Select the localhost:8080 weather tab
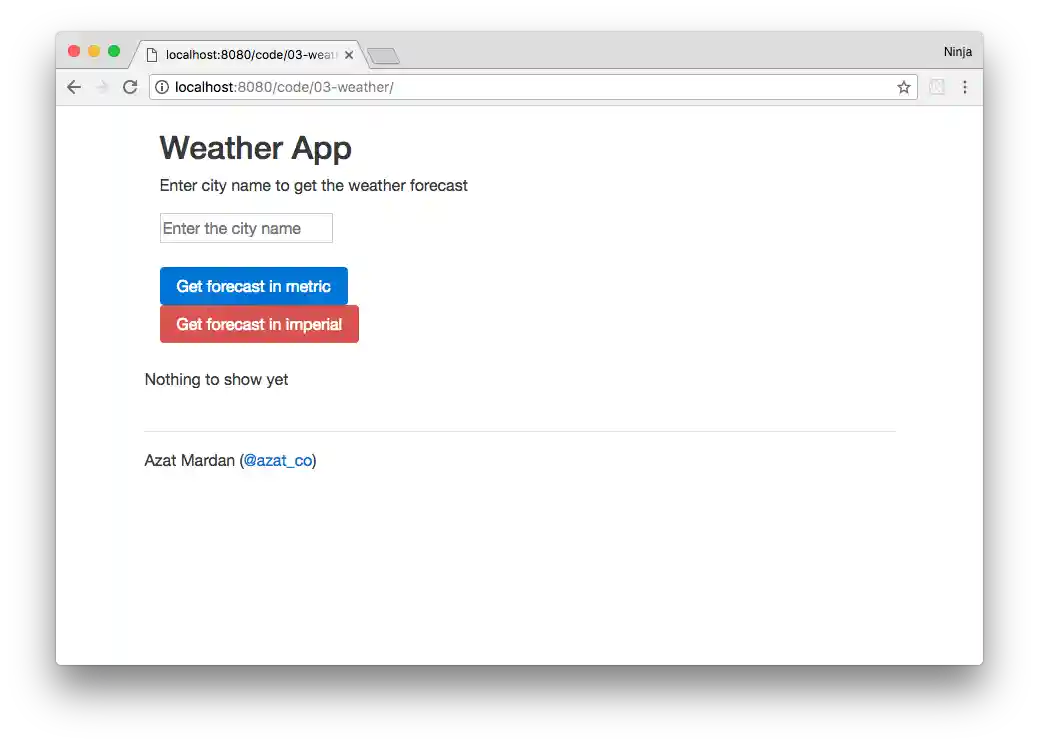The image size is (1039, 745). [248, 54]
